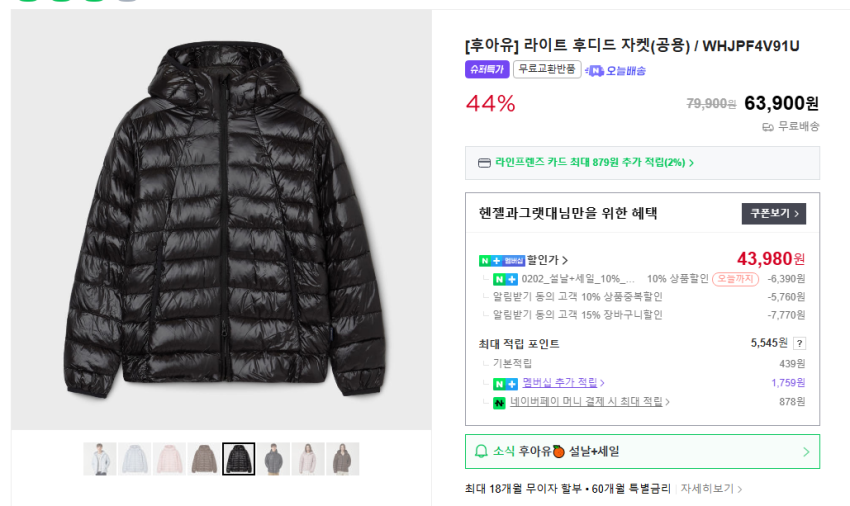
Task: Click the main black jacket product image
Action: tap(221, 220)
